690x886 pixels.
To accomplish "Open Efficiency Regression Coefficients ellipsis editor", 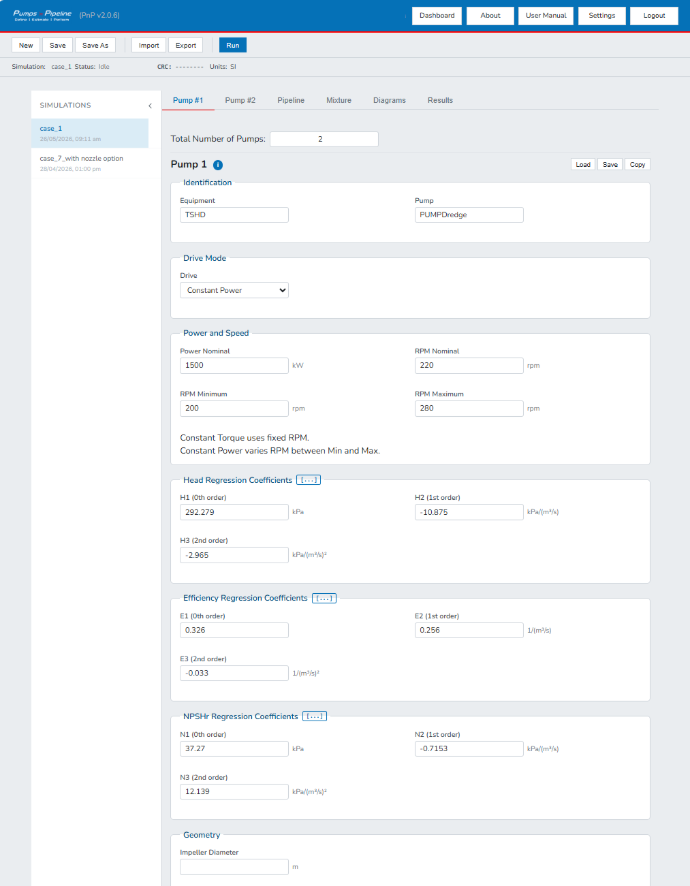I will (x=324, y=598).
